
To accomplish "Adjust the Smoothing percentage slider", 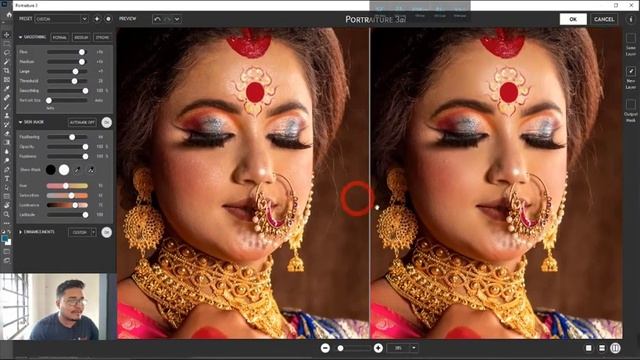I will [x=67, y=91].
